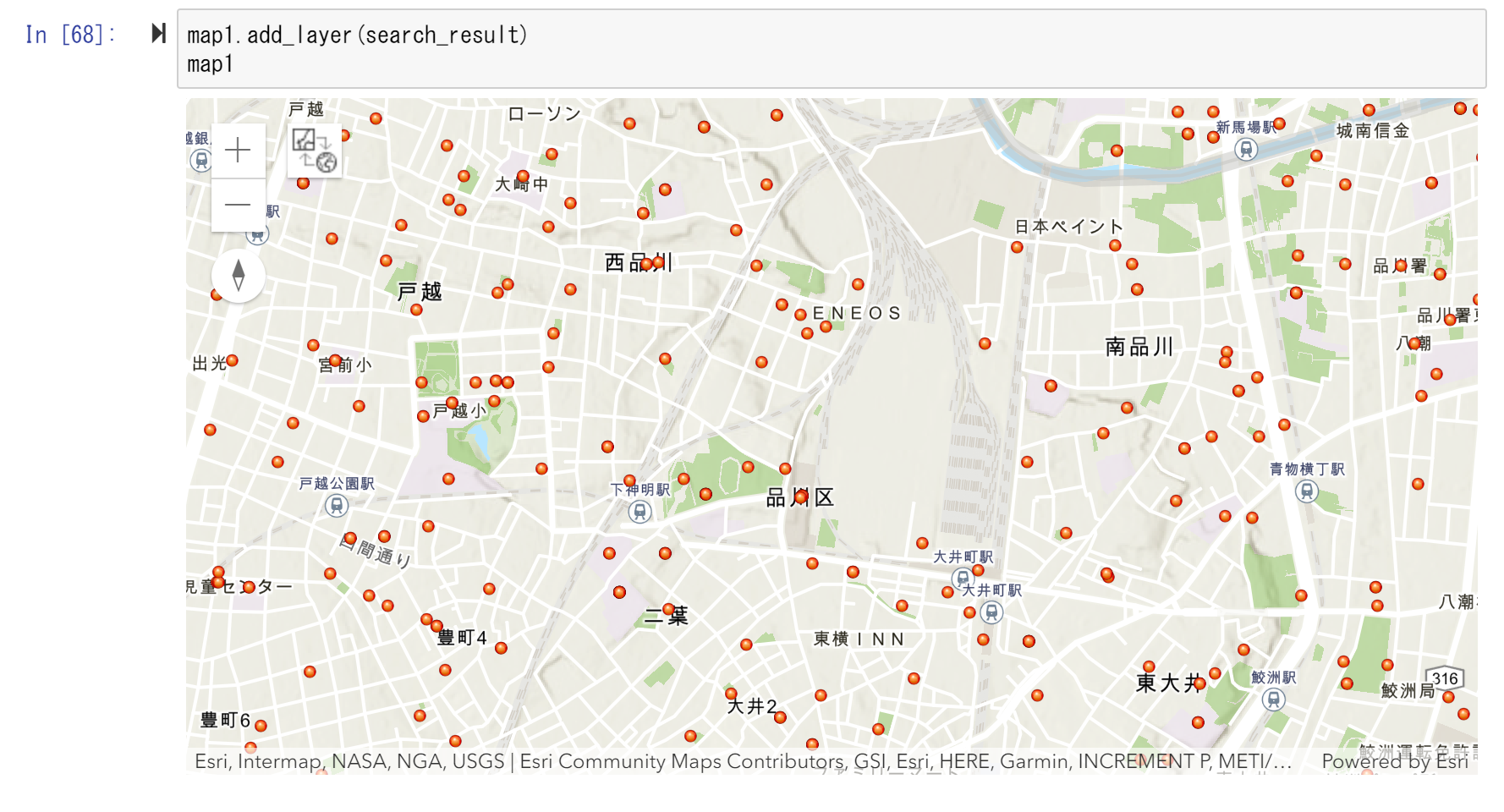Open the Powered by Esri link

(1395, 761)
